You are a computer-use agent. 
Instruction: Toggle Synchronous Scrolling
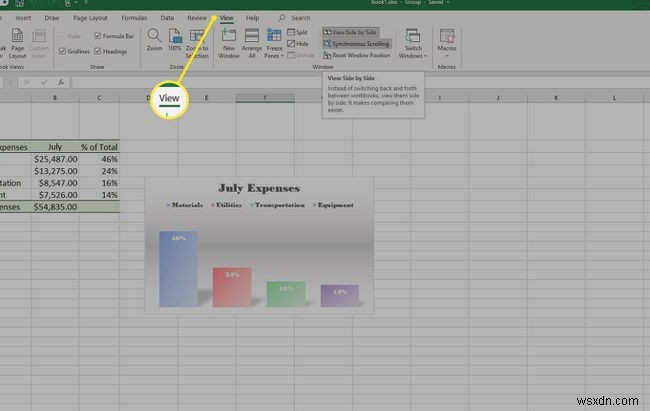coord(357,44)
